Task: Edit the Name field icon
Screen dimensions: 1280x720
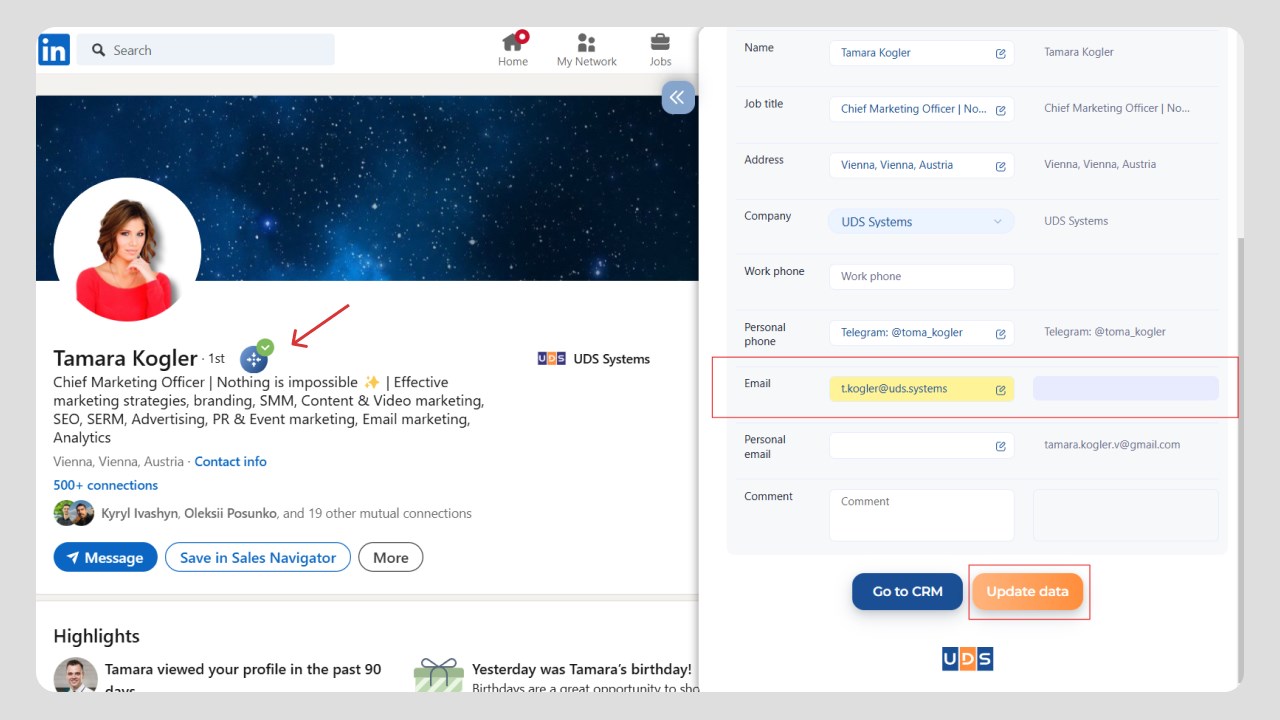Action: [x=1000, y=53]
